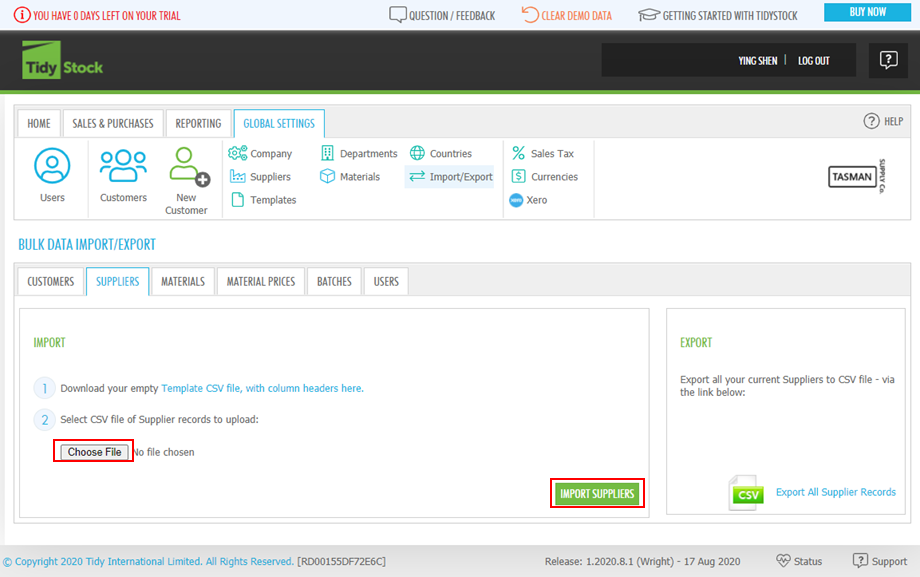Open the Reporting tab

[198, 123]
